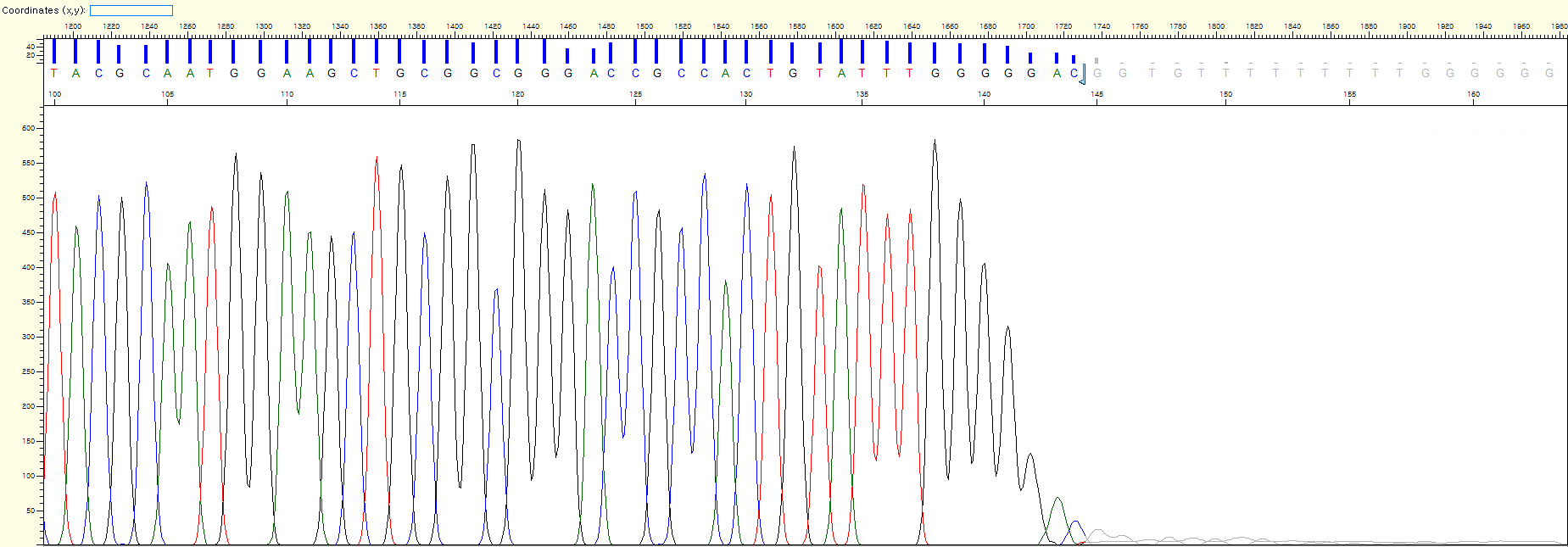Click the base position marker labeled 155
Screen dimensions: 1568x547
1349,94
